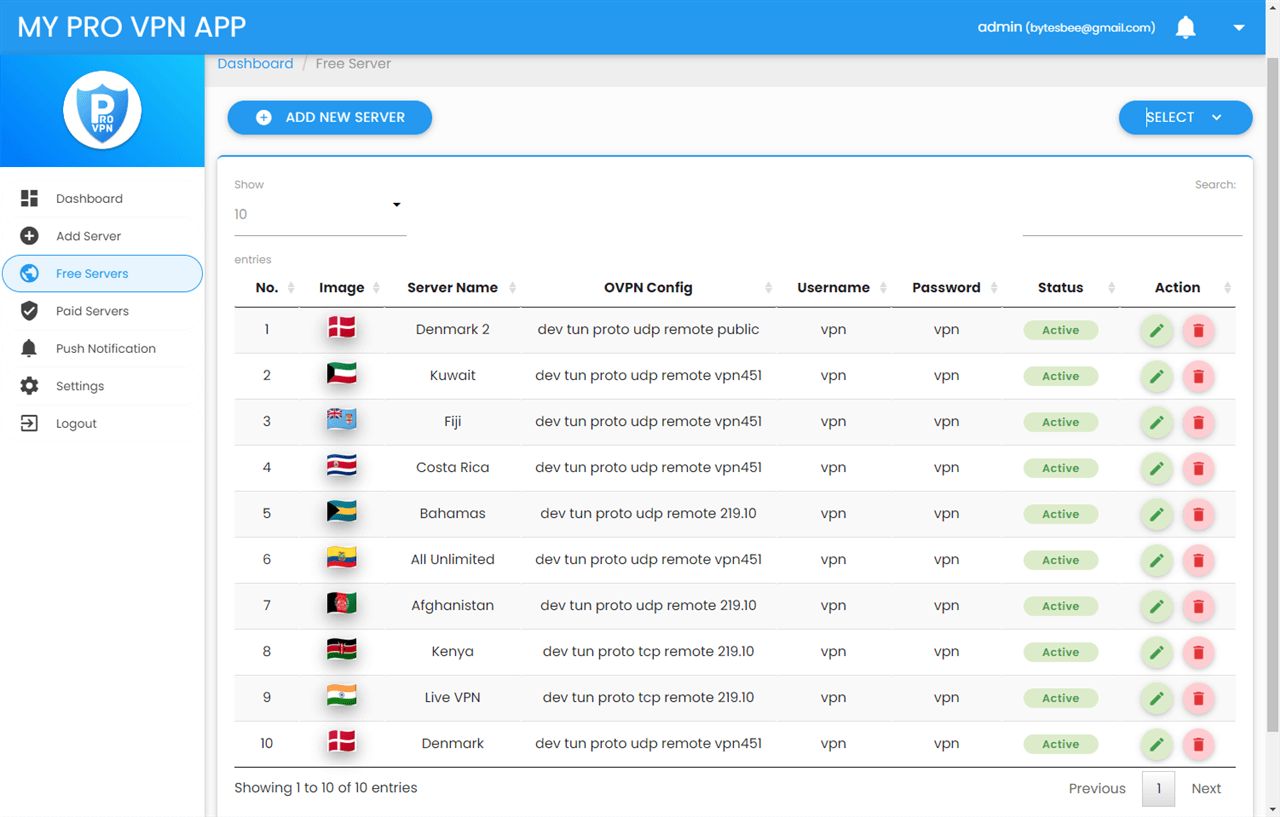Delete the Denmark server in row 10

coord(1198,744)
